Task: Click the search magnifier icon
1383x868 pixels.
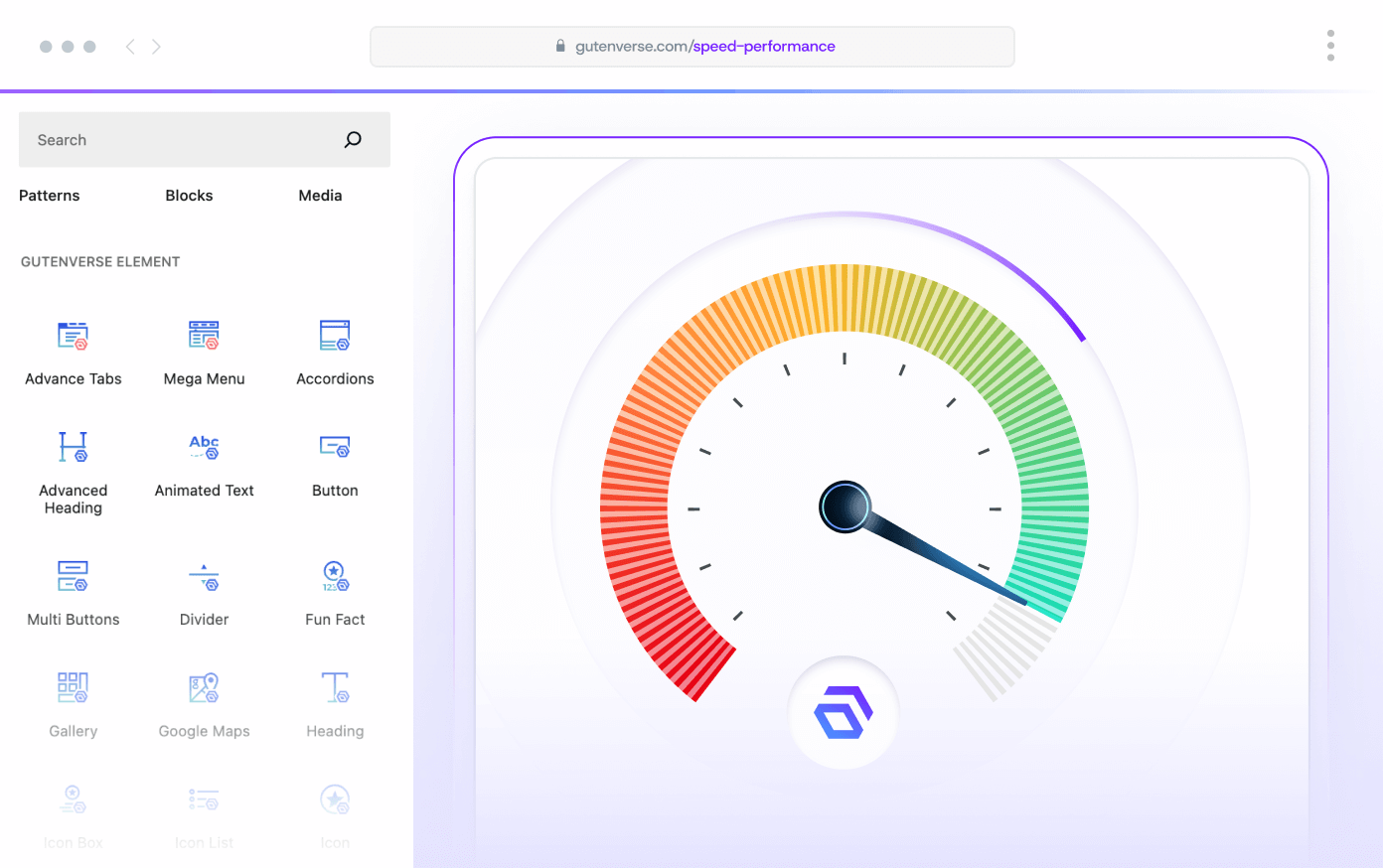Action: pos(353,140)
